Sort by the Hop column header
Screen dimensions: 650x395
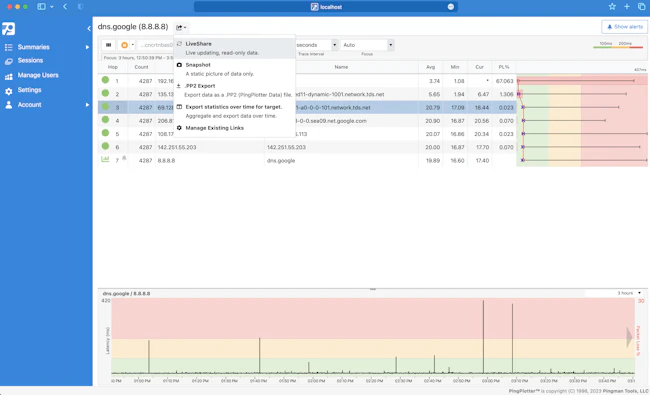pyautogui.click(x=113, y=67)
